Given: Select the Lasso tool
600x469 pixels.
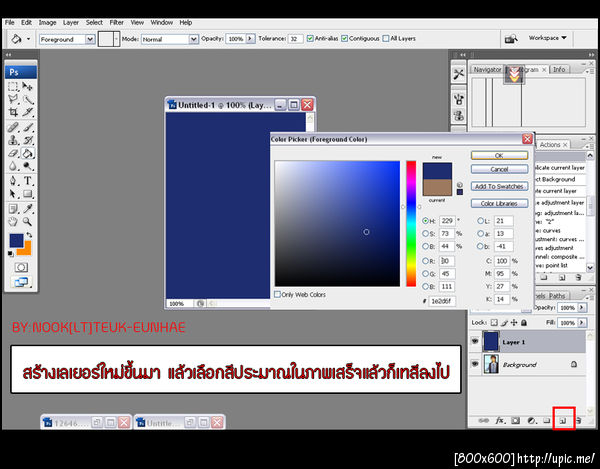Looking at the screenshot, I should [13, 99].
